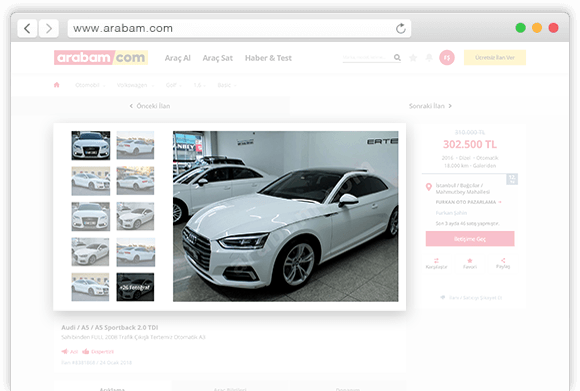Expand the Golf breadcrumb dropdown
This screenshot has width=580, height=391.
point(174,85)
